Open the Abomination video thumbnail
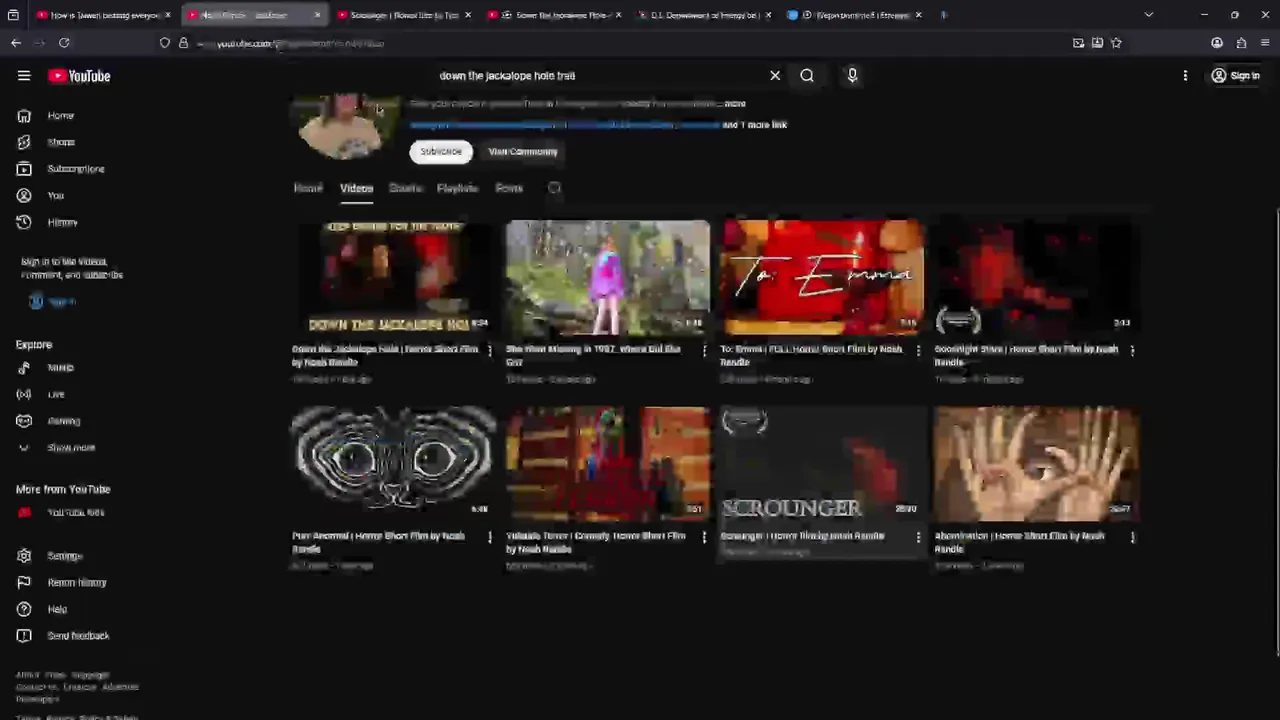This screenshot has height=720, width=1280. 1037,464
